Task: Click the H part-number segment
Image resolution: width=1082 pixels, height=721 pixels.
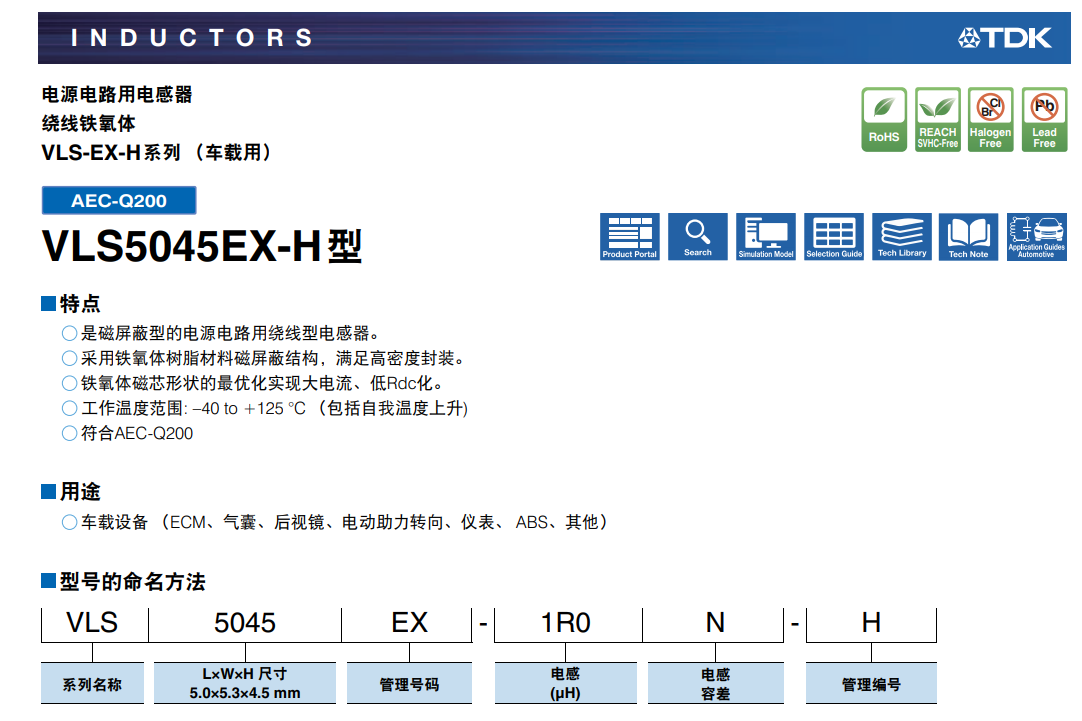Action: 872,623
